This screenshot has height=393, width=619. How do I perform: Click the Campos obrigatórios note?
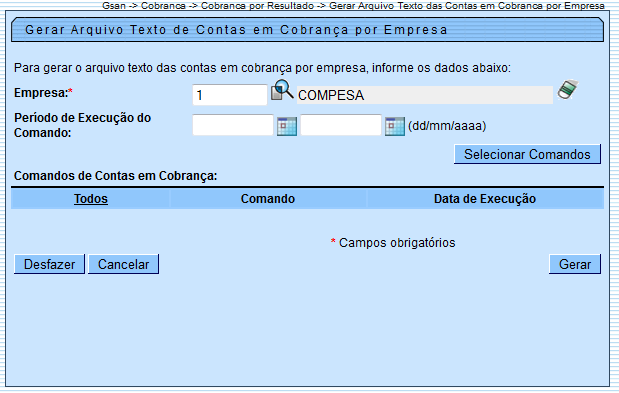coord(393,243)
